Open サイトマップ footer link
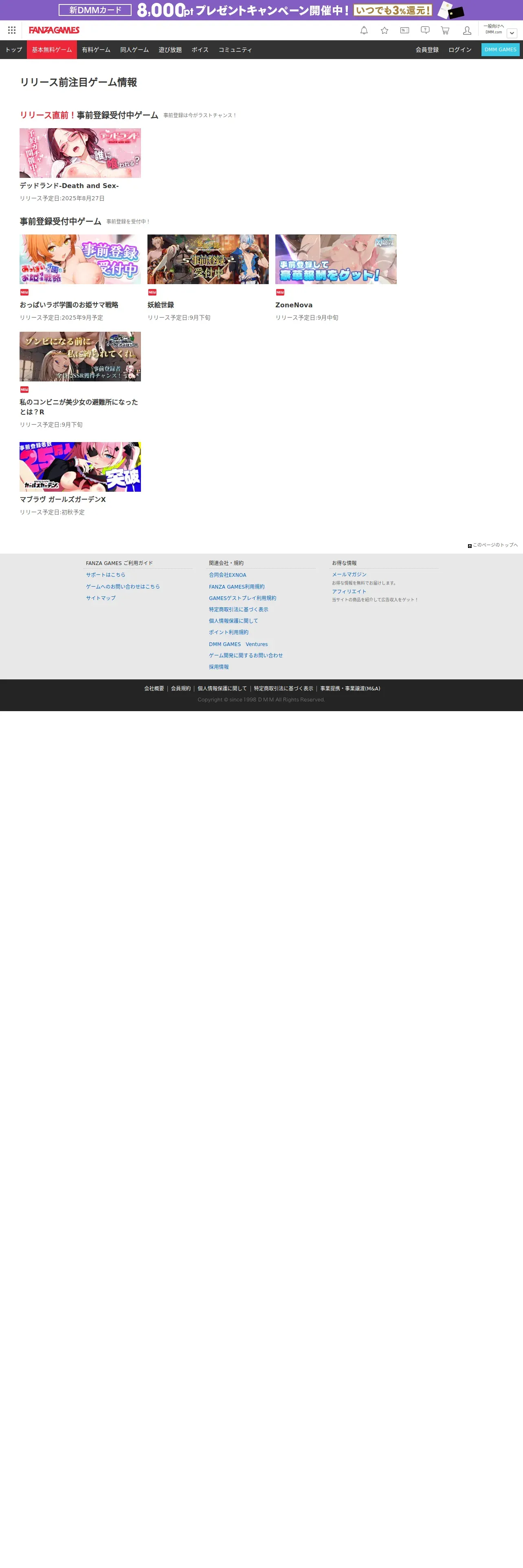This screenshot has height=1568, width=523. [101, 598]
